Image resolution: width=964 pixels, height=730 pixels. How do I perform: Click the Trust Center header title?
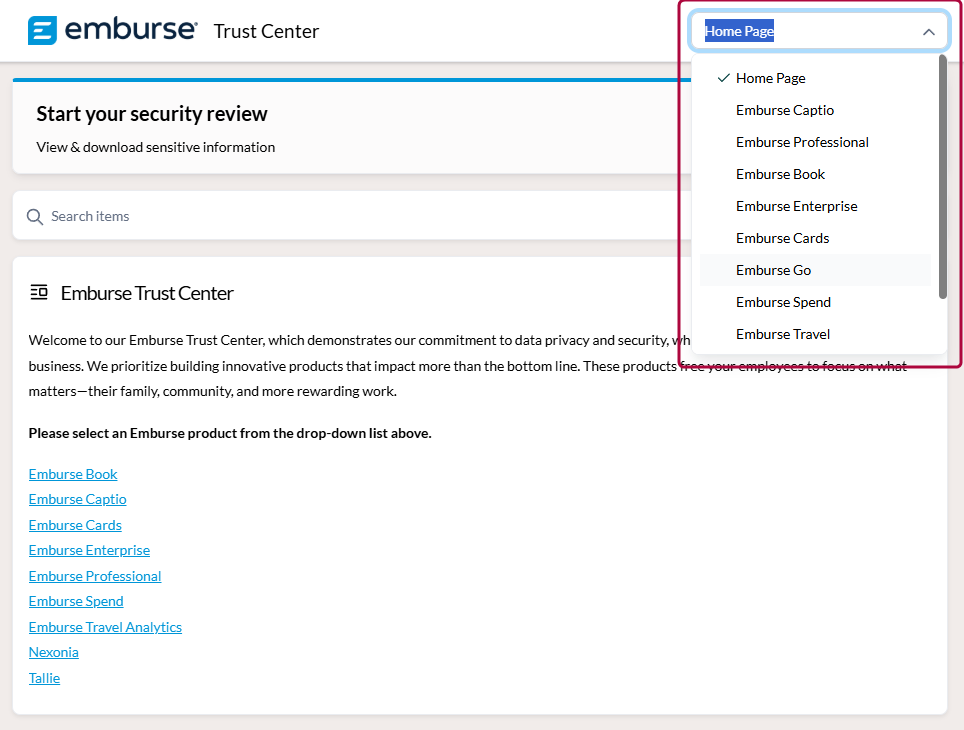[266, 31]
